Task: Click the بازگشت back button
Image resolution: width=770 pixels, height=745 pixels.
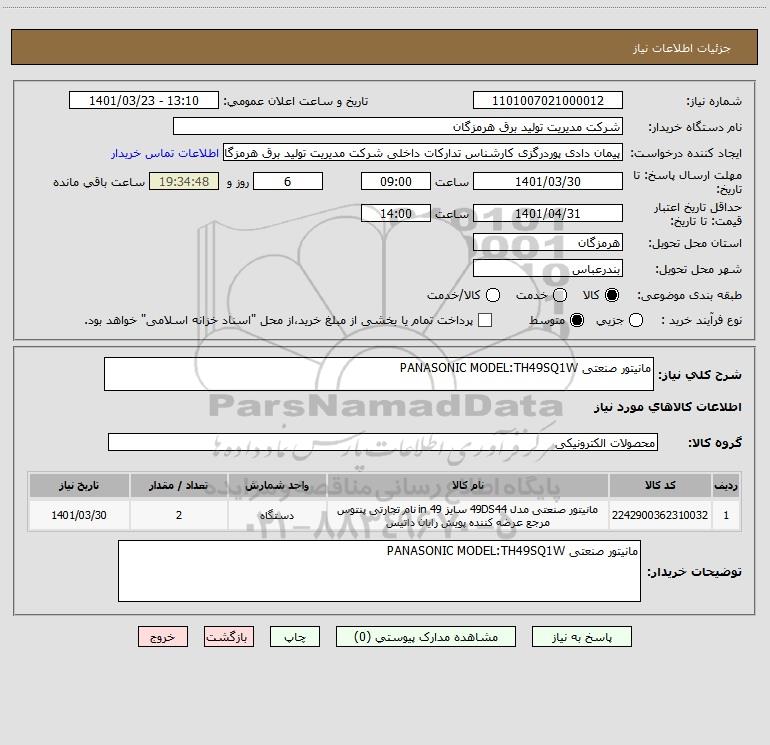Action: (x=229, y=637)
